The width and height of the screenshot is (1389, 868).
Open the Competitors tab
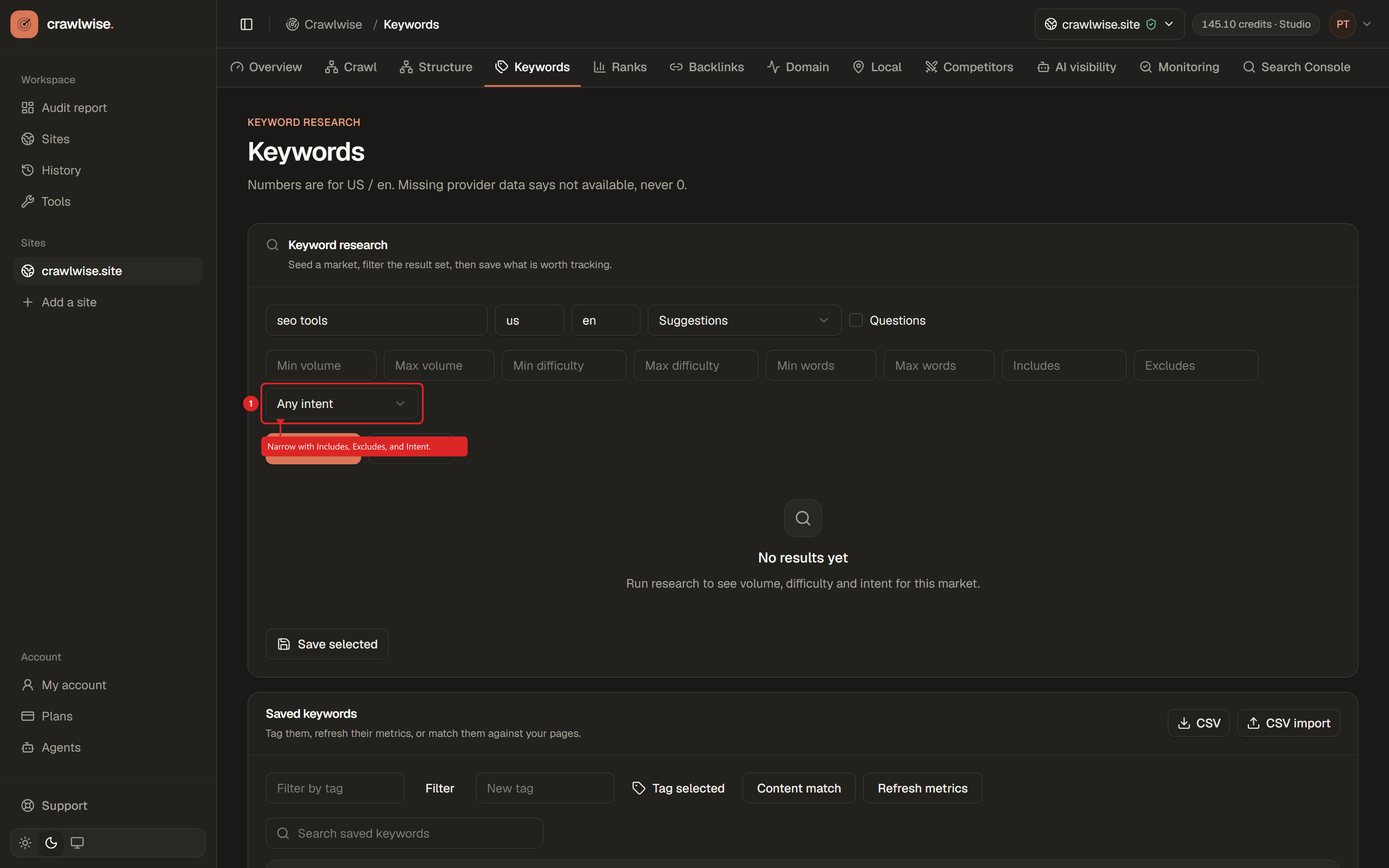(x=969, y=67)
